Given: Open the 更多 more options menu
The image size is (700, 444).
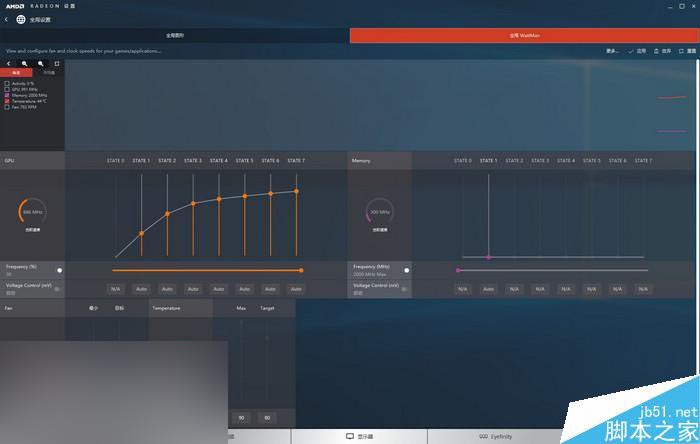Looking at the screenshot, I should [x=612, y=51].
